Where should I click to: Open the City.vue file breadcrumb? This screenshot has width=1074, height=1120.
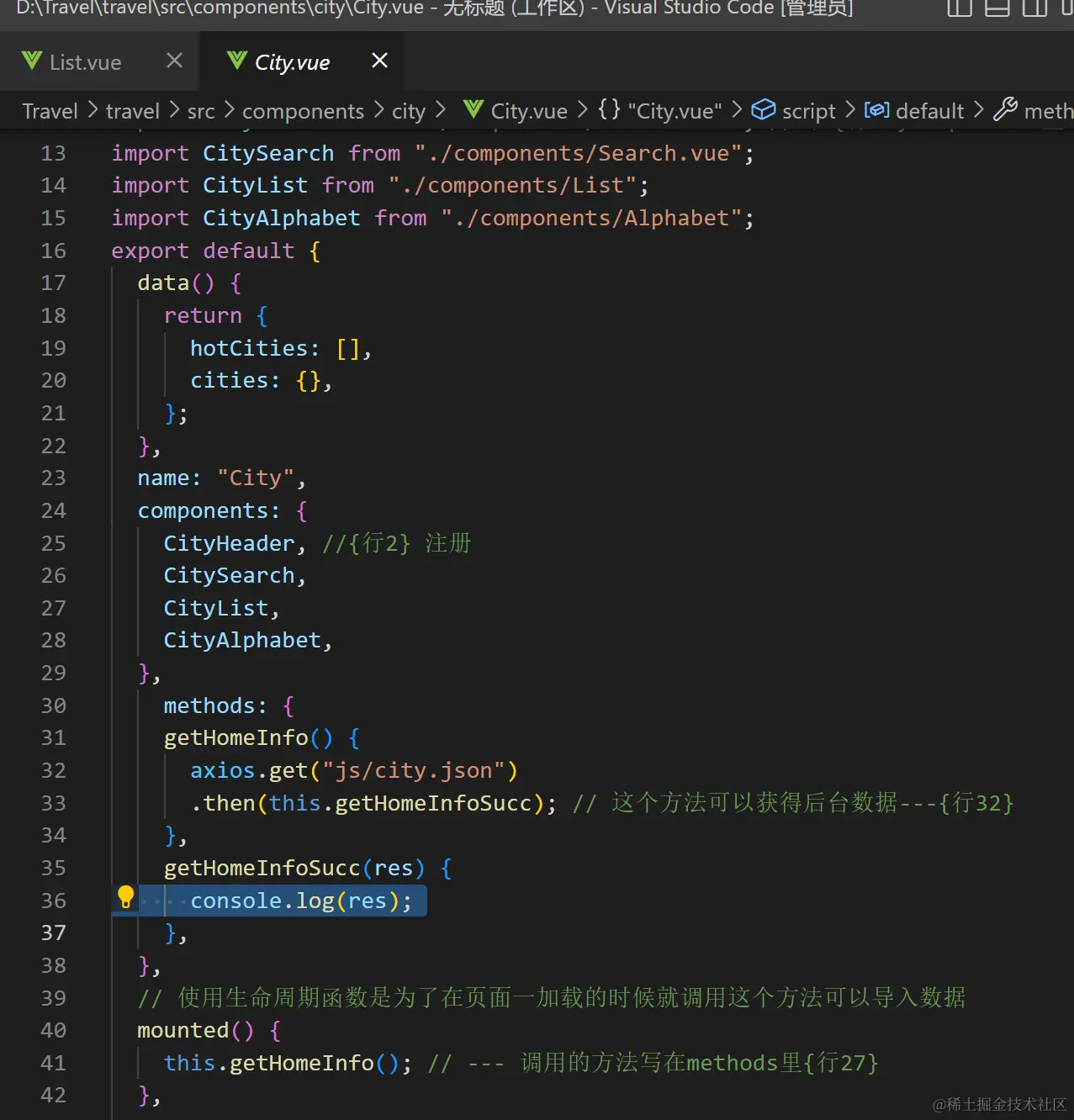tap(529, 111)
